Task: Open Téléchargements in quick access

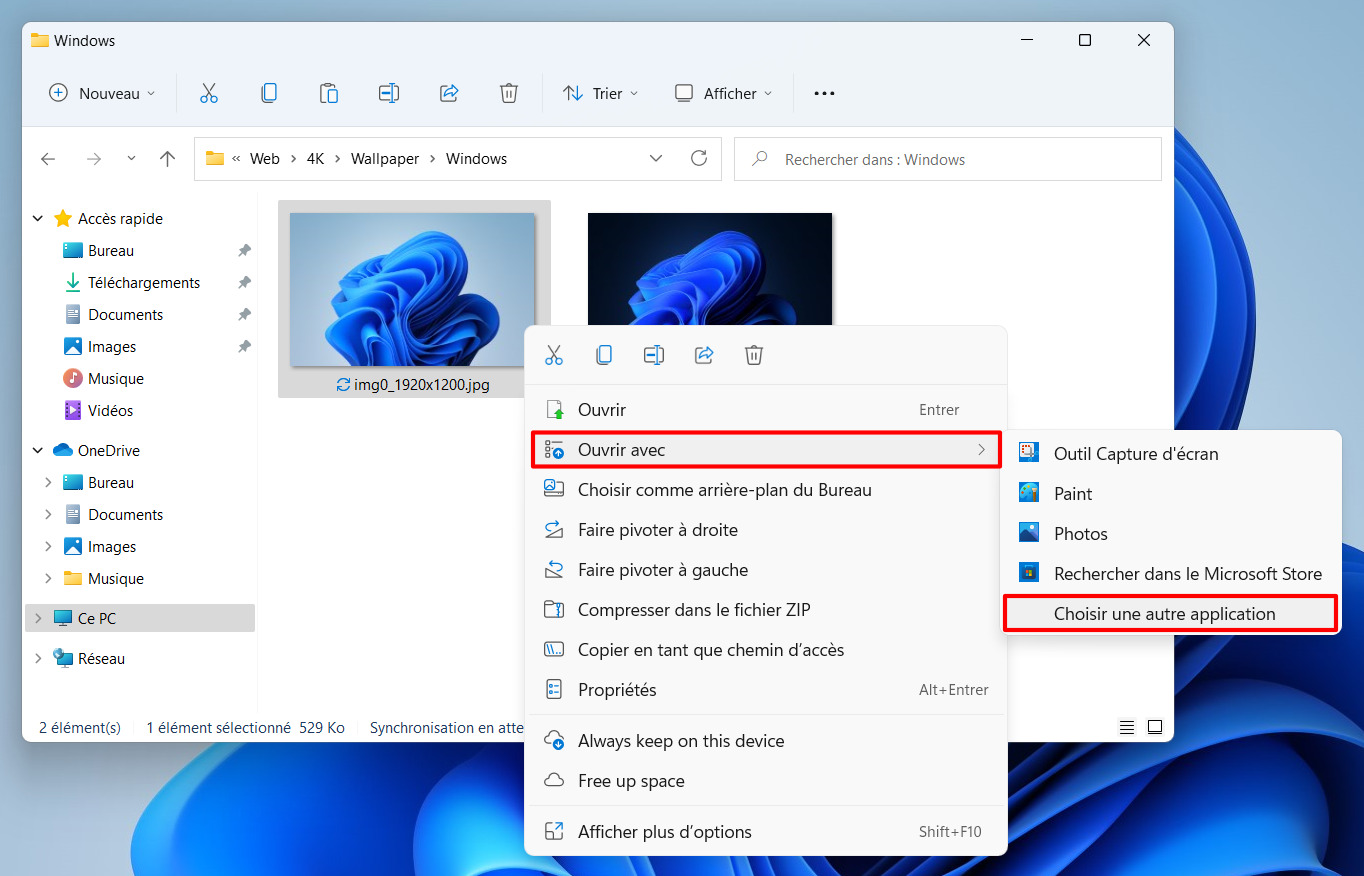Action: coord(144,283)
